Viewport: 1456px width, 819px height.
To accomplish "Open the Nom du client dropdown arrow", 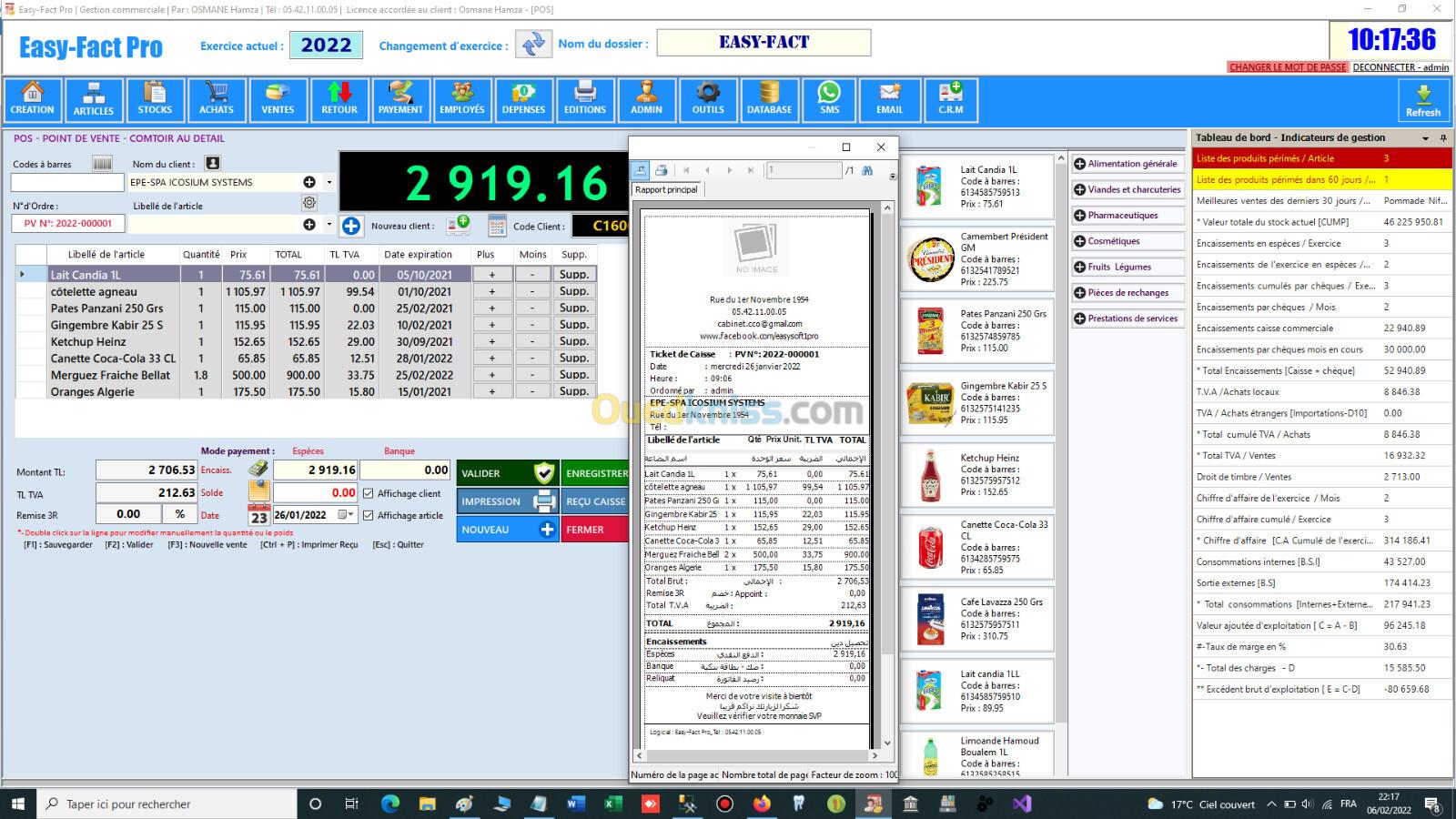I will 329,182.
